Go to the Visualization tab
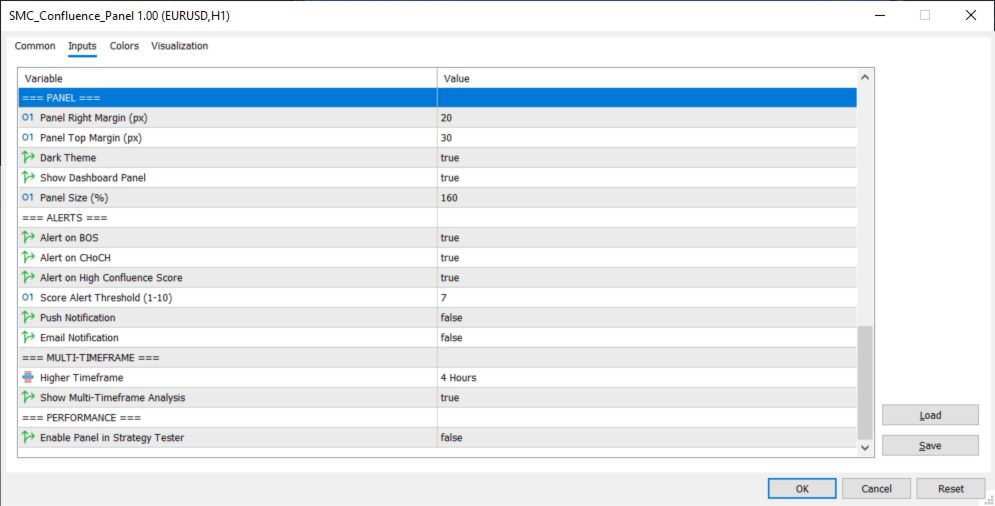The width and height of the screenshot is (995, 506). (180, 46)
